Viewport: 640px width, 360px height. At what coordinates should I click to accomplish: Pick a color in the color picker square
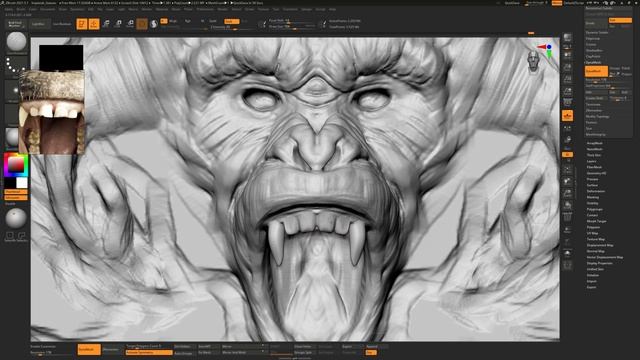click(x=16, y=165)
